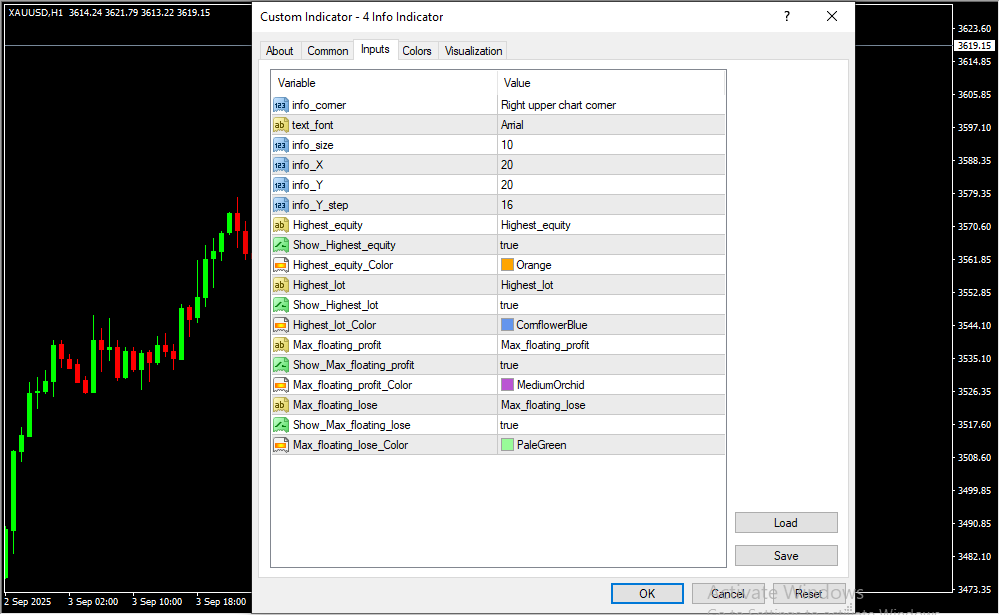Edit the info_Y_step value 16
Viewport: 1000px width, 615px height.
tap(610, 205)
